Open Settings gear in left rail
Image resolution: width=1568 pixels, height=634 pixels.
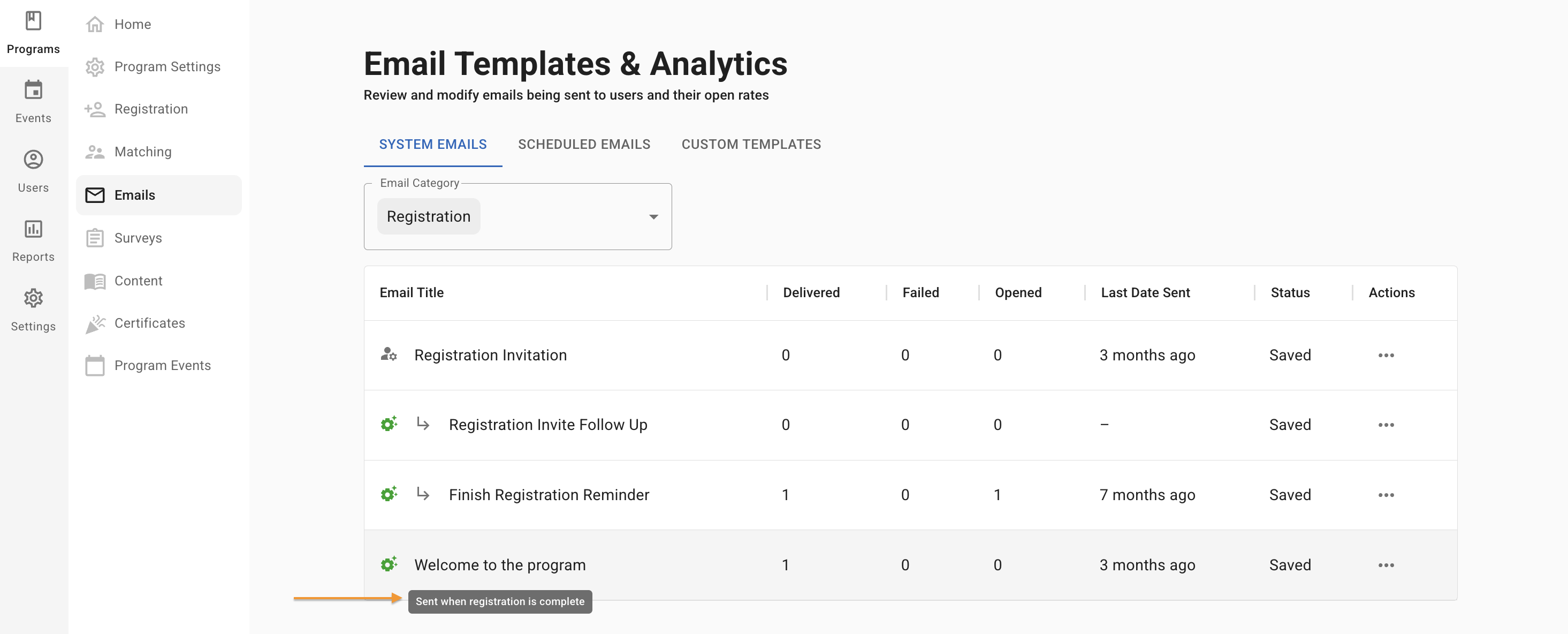(x=34, y=298)
